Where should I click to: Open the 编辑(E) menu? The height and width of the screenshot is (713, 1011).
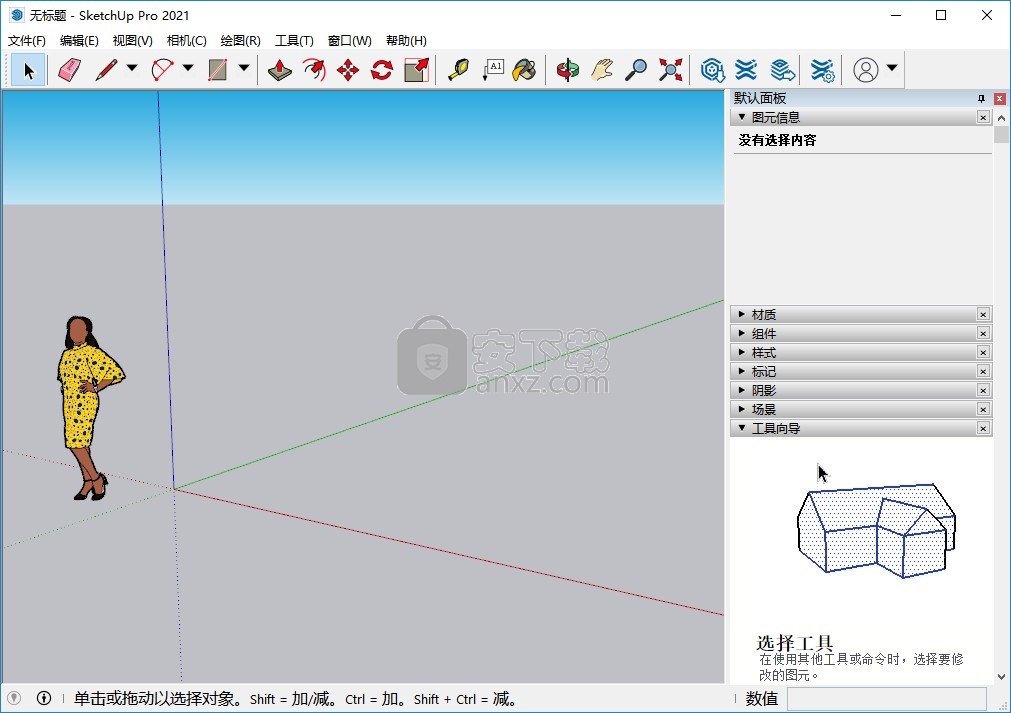point(79,41)
